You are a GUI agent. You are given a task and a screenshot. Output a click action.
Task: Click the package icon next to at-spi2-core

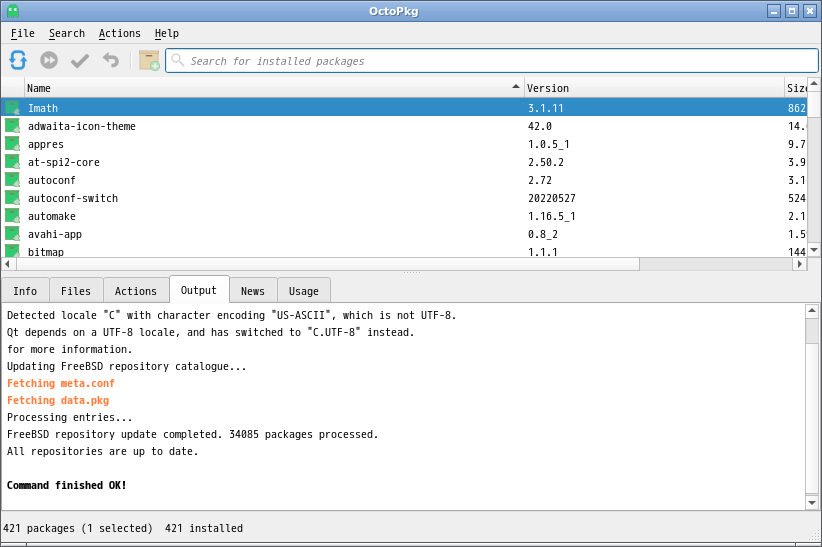pos(13,162)
